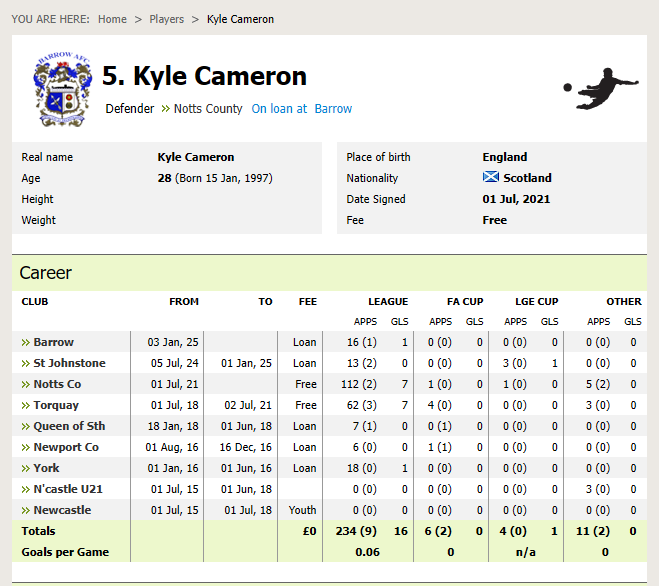Click the Totals row label
Screen dimensions: 659x586
pos(38,531)
